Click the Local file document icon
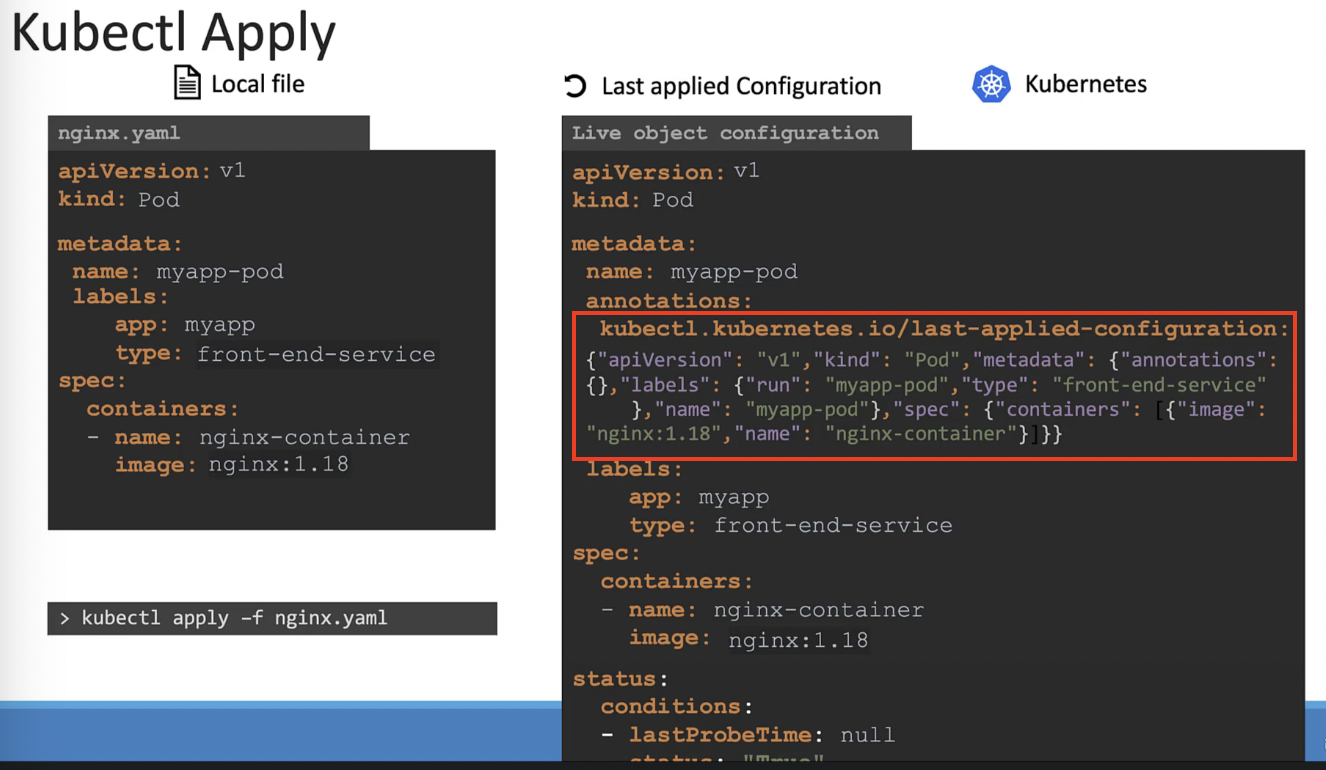This screenshot has height=770, width=1326. point(187,83)
